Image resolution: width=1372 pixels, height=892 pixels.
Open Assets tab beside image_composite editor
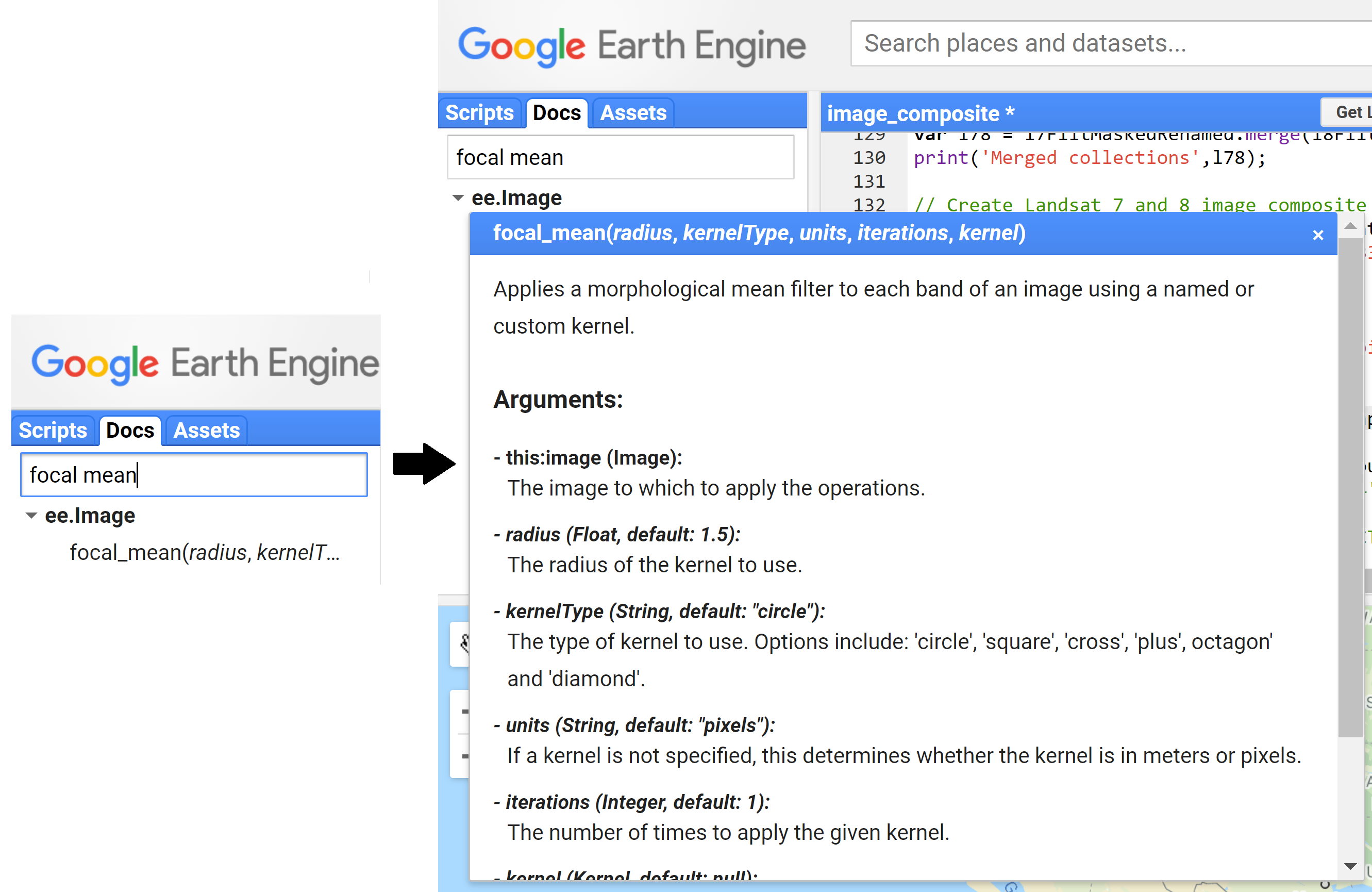tap(633, 113)
